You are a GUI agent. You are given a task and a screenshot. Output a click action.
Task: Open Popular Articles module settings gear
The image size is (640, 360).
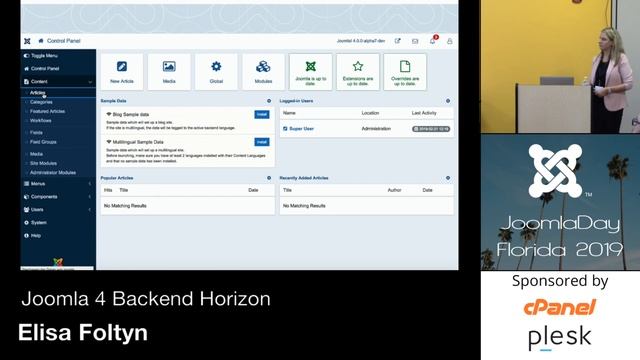(269, 178)
